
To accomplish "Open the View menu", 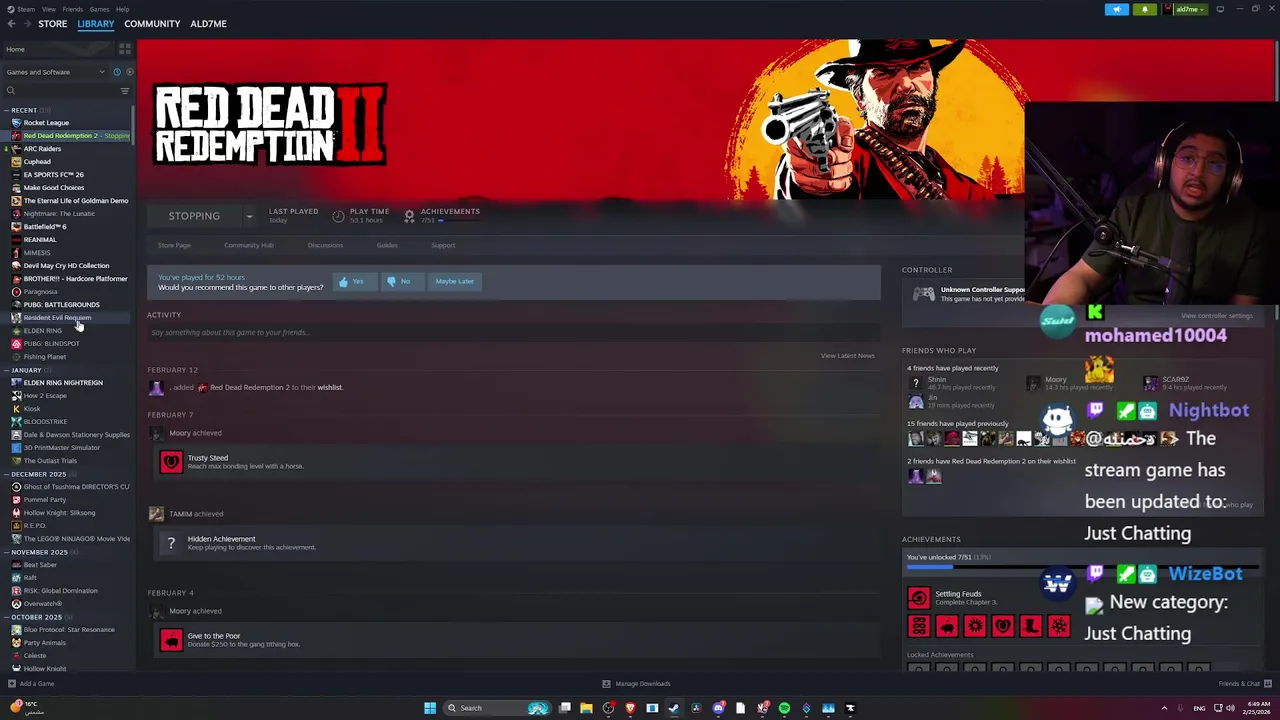I will 48,9.
